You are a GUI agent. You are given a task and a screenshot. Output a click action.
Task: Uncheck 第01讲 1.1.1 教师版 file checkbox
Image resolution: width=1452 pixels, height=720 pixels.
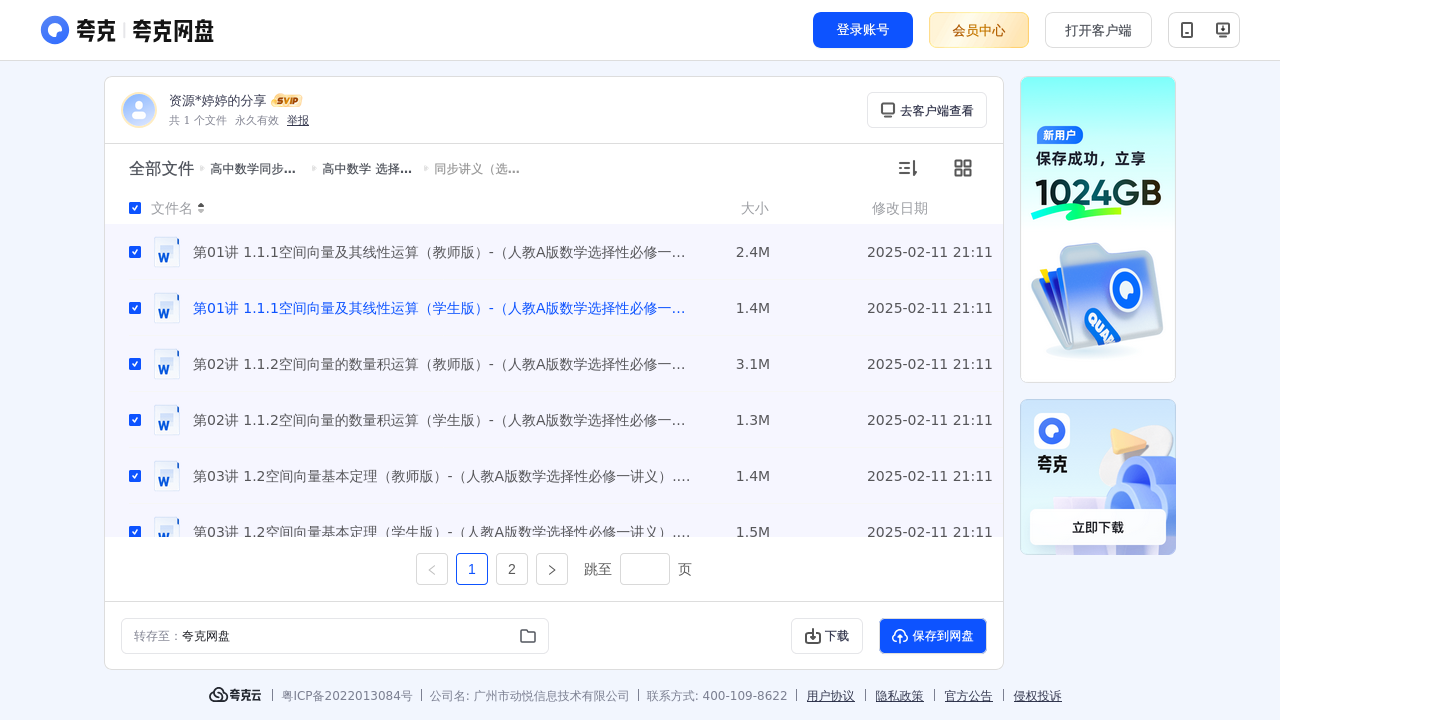(x=135, y=252)
